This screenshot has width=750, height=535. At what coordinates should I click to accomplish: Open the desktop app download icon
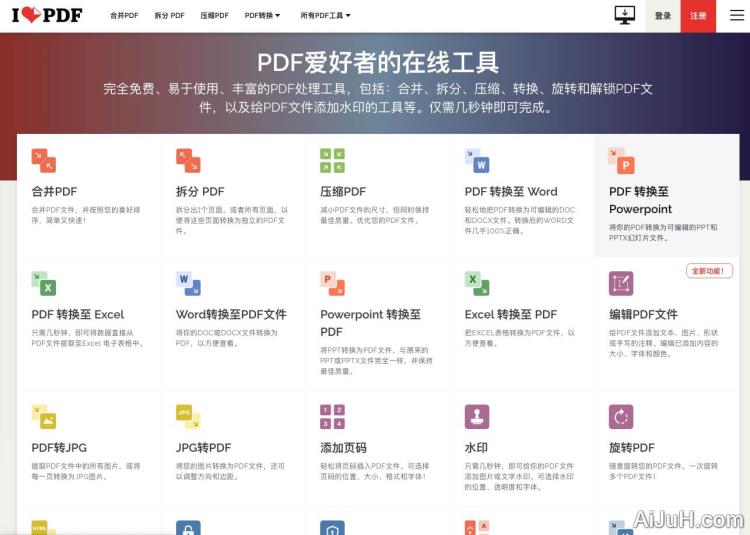(x=625, y=15)
